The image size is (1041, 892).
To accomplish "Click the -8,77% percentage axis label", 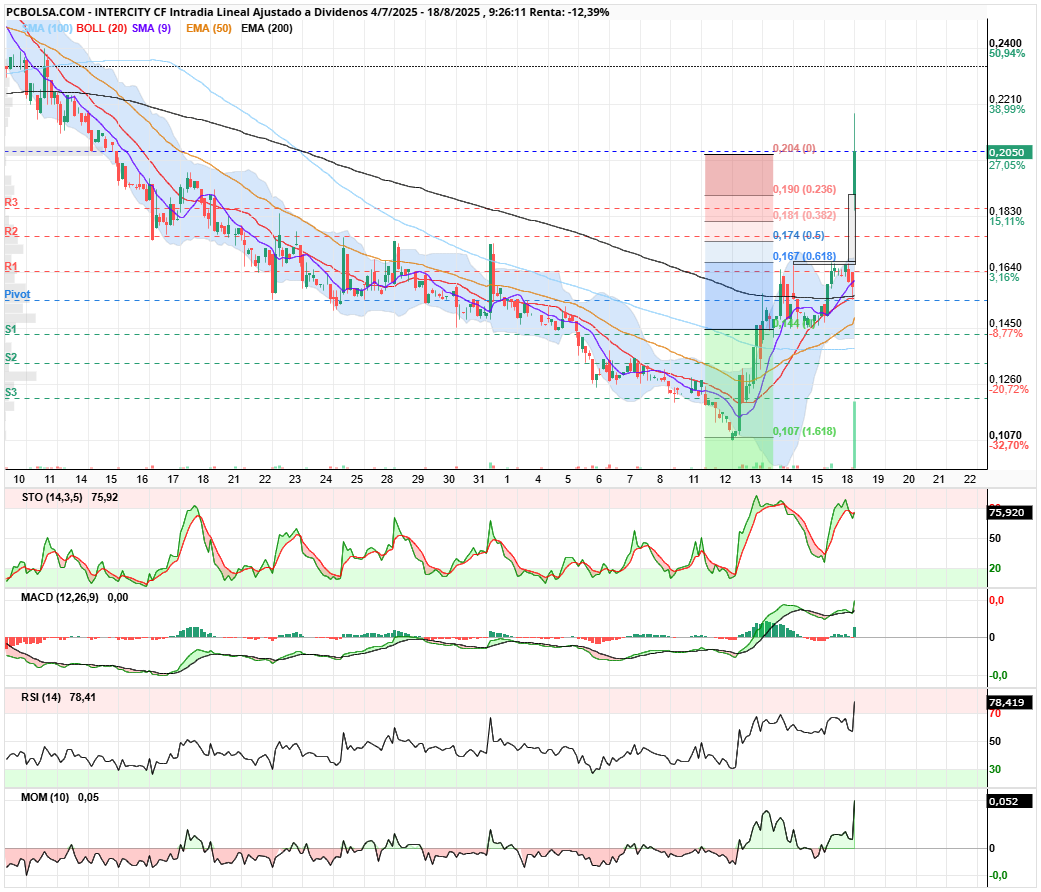I will click(x=1006, y=334).
